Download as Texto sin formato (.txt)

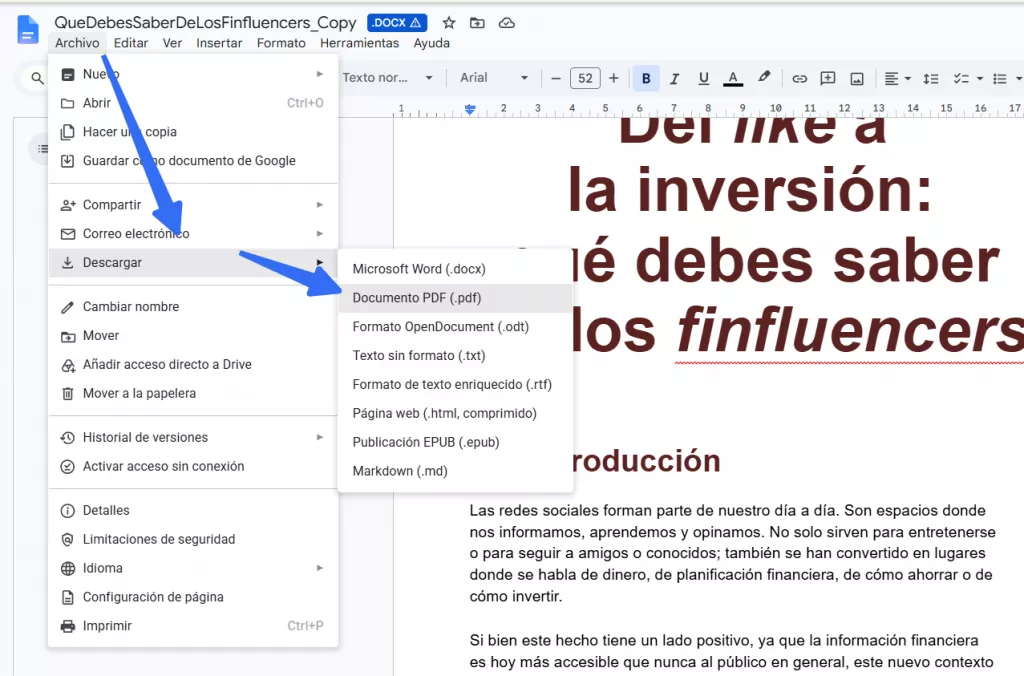coord(455,355)
